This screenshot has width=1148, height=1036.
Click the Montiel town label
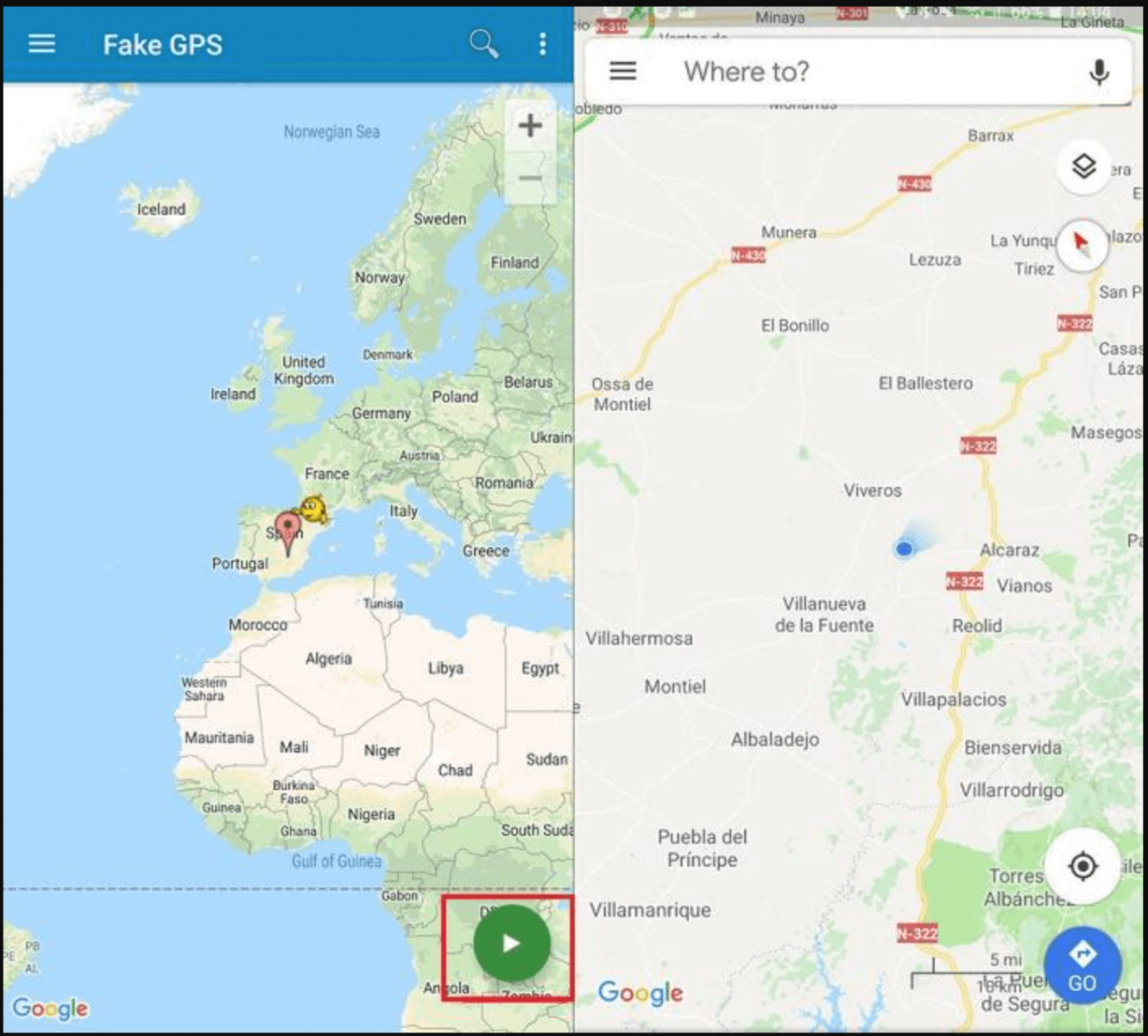click(x=675, y=686)
